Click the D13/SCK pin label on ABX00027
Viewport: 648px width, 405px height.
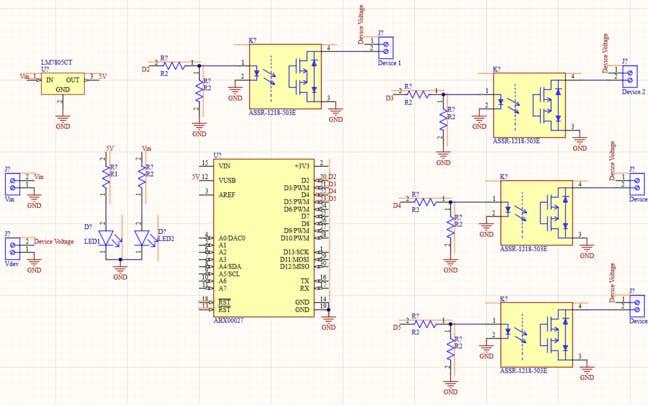tap(296, 252)
